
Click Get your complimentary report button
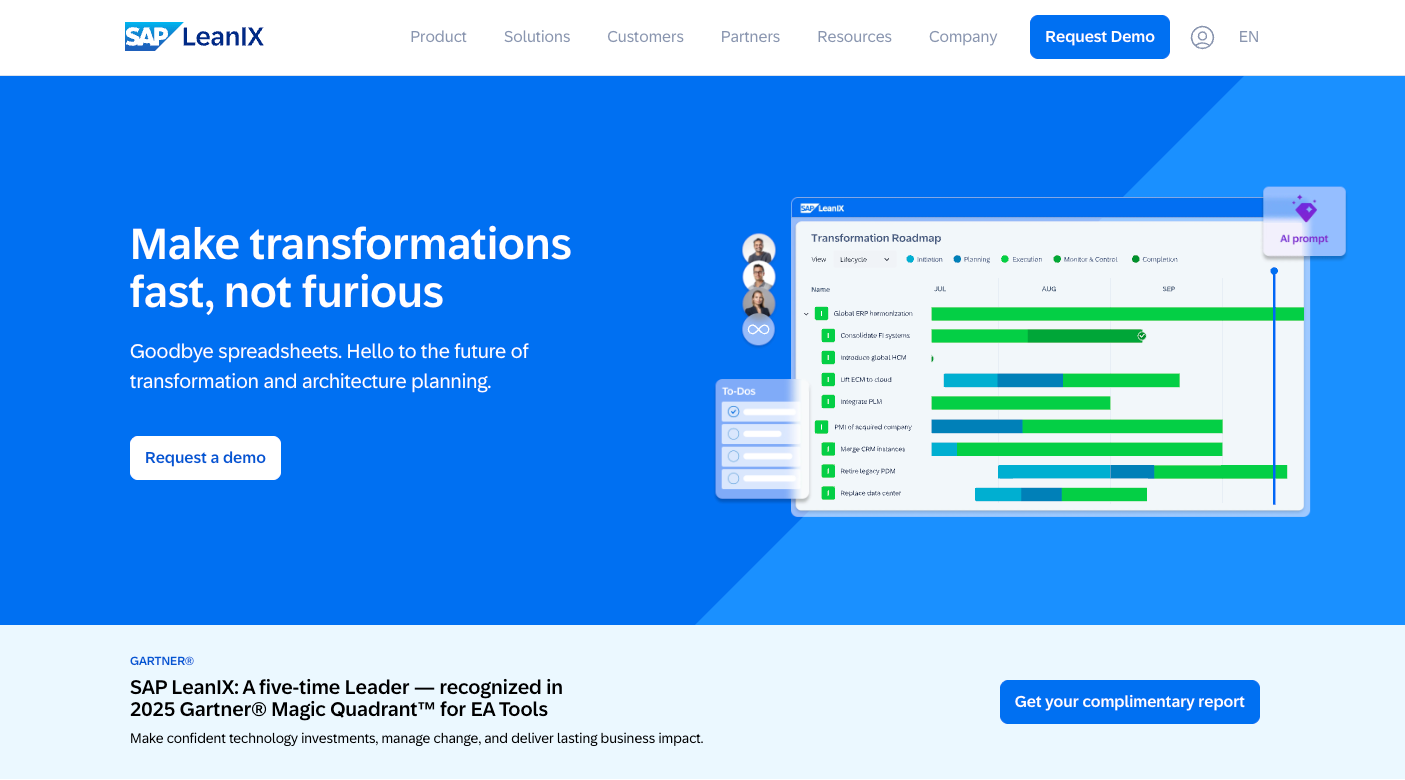1130,702
